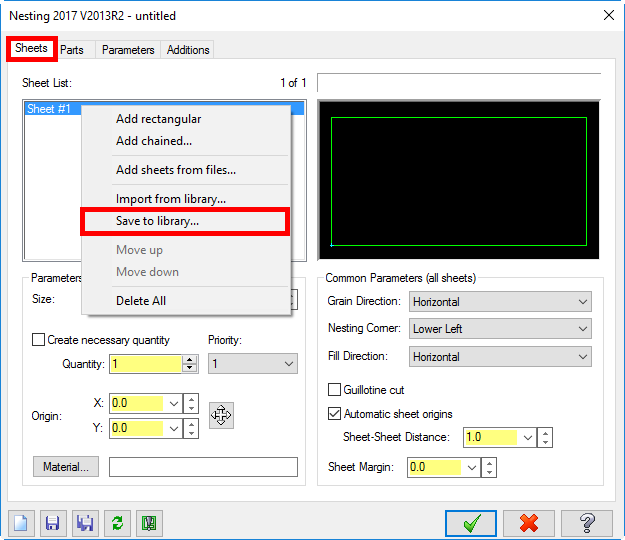625x540 pixels.
Task: Expand the Origin X value dropdown arrow
Action: click(x=174, y=404)
